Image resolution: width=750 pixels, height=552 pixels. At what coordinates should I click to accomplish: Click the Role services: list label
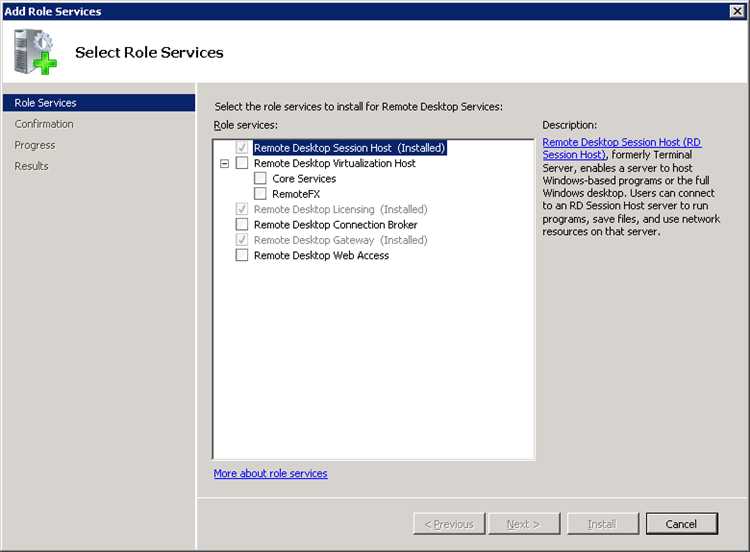pos(245,125)
